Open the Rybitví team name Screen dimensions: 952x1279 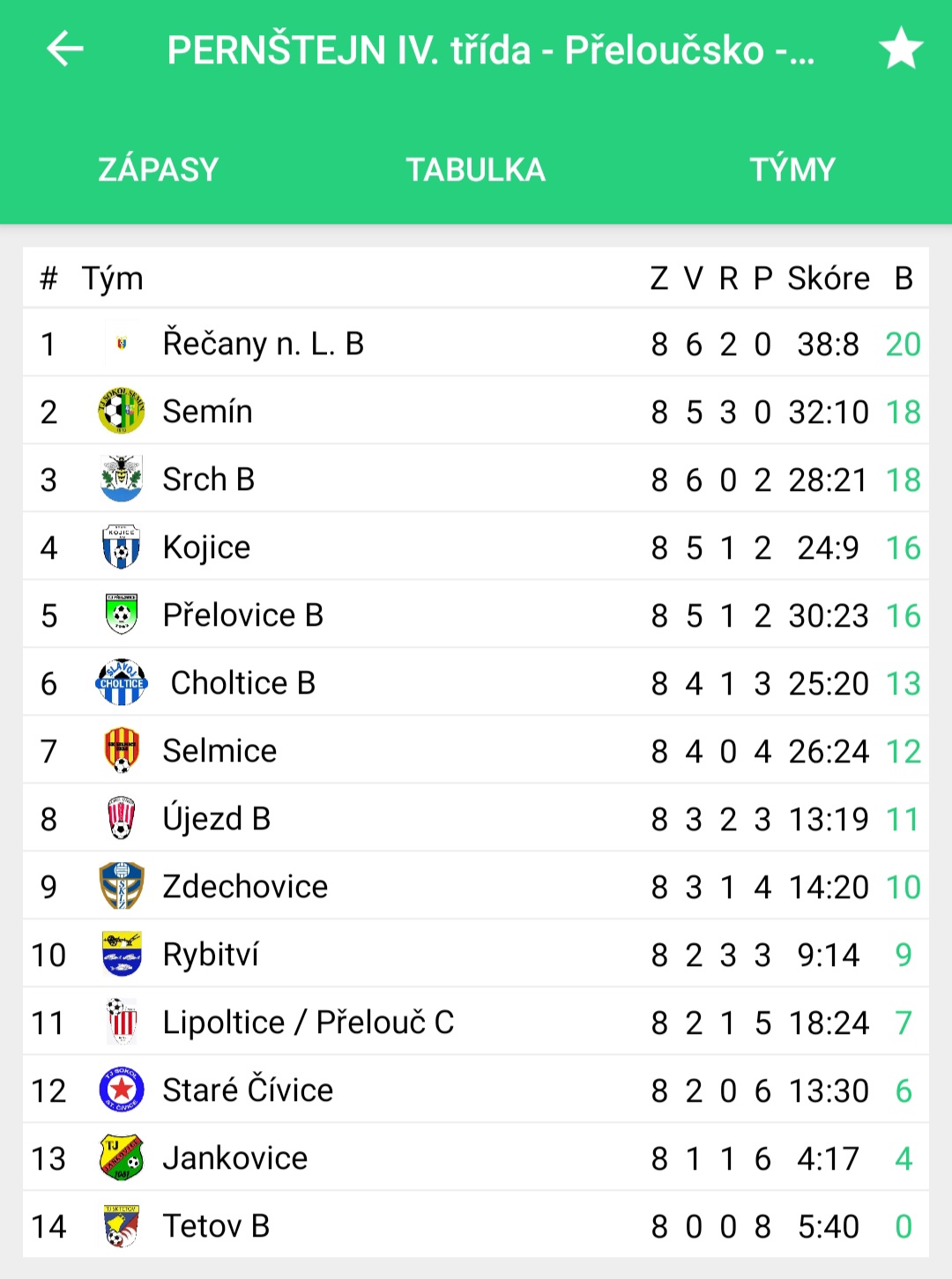coord(211,955)
